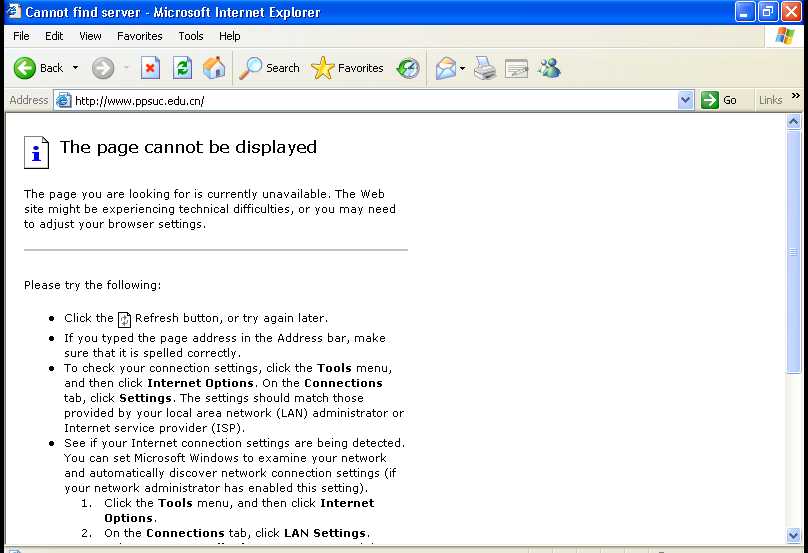Screen dimensions: 808x553
Task: Expand the Mail button dropdown arrow
Action: 462,68
